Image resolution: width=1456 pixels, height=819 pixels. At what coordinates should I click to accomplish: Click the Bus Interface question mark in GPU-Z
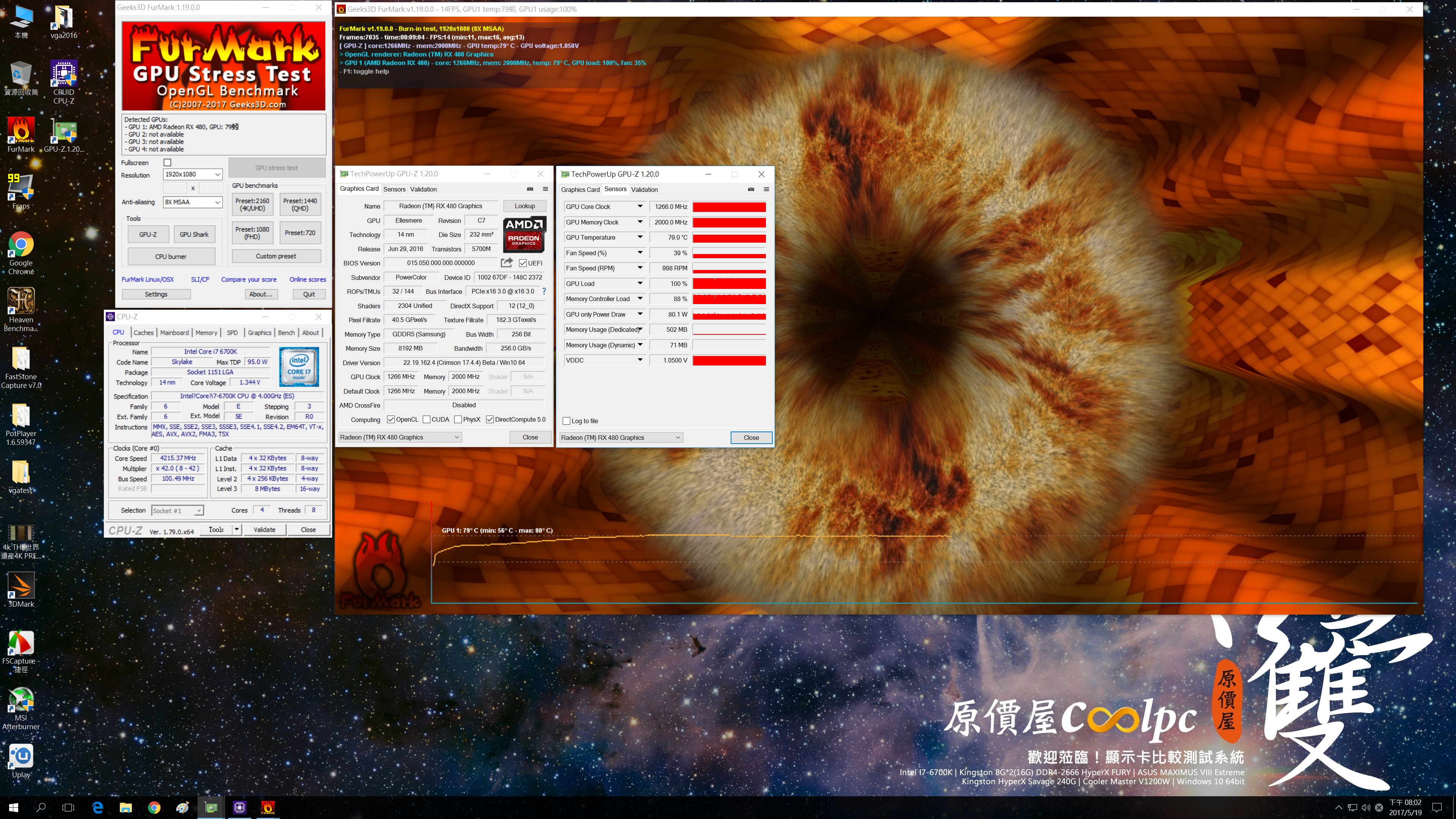544,291
